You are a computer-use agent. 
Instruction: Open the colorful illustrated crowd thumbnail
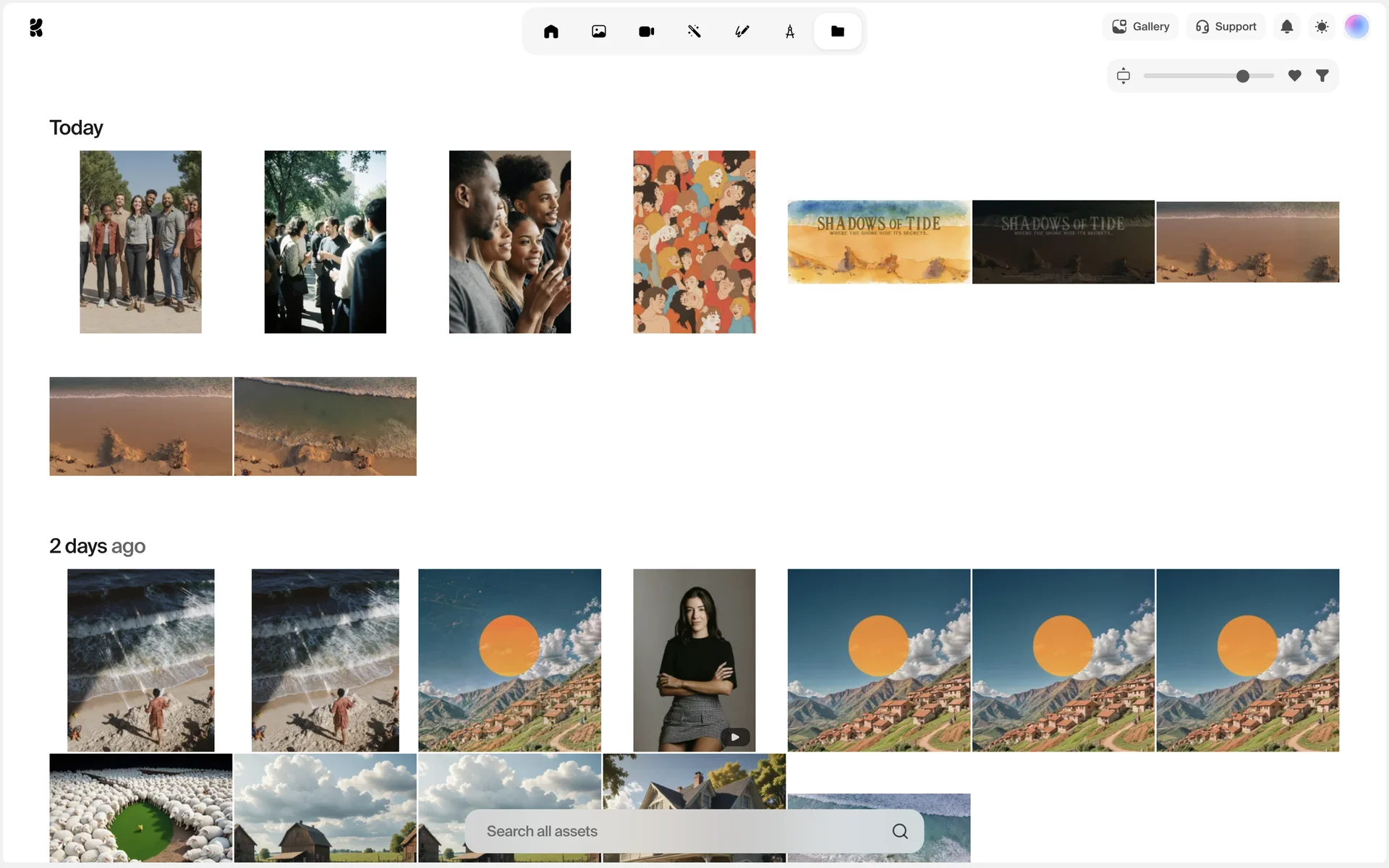(694, 242)
